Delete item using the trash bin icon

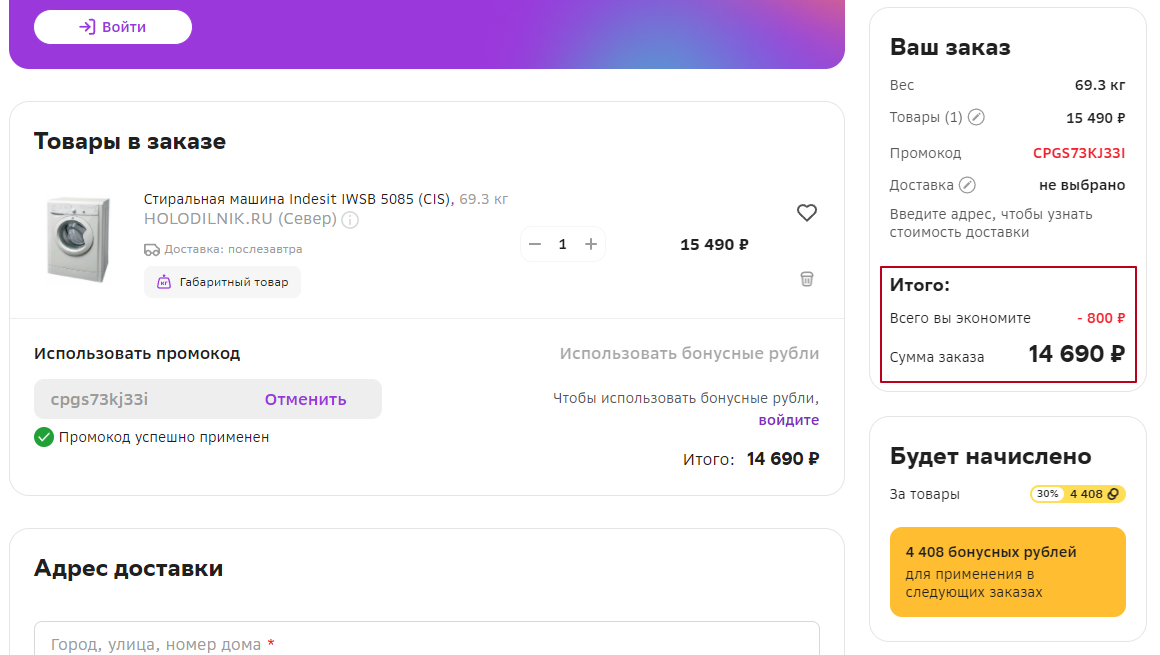807,279
